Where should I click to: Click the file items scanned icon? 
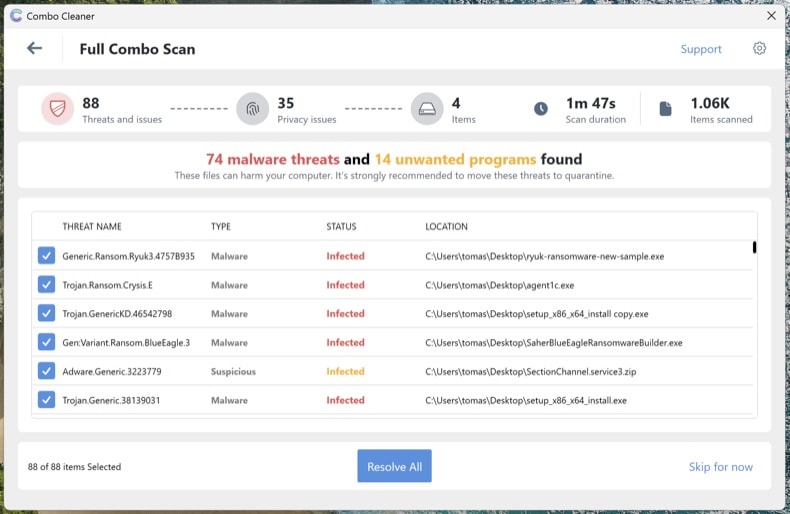pos(665,108)
